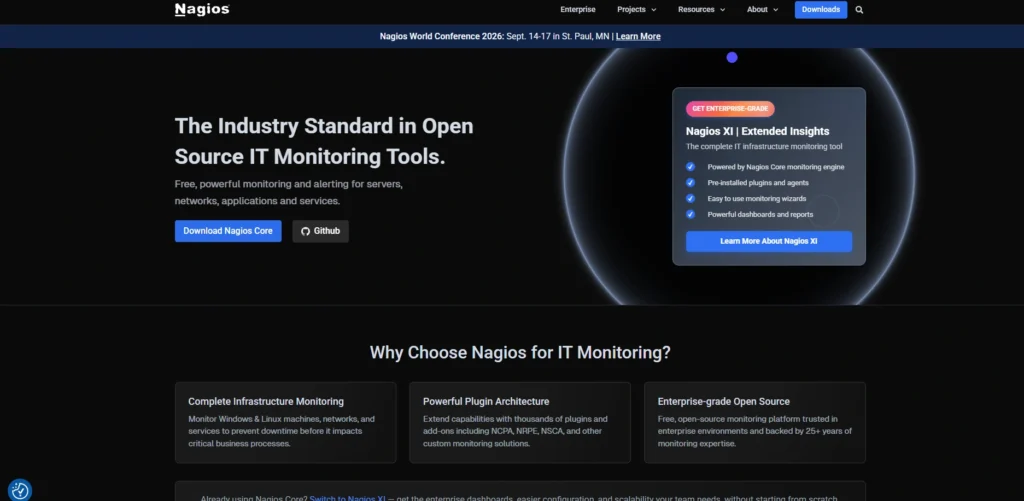Click Download Nagios Core button
Image resolution: width=1024 pixels, height=501 pixels.
coord(228,231)
